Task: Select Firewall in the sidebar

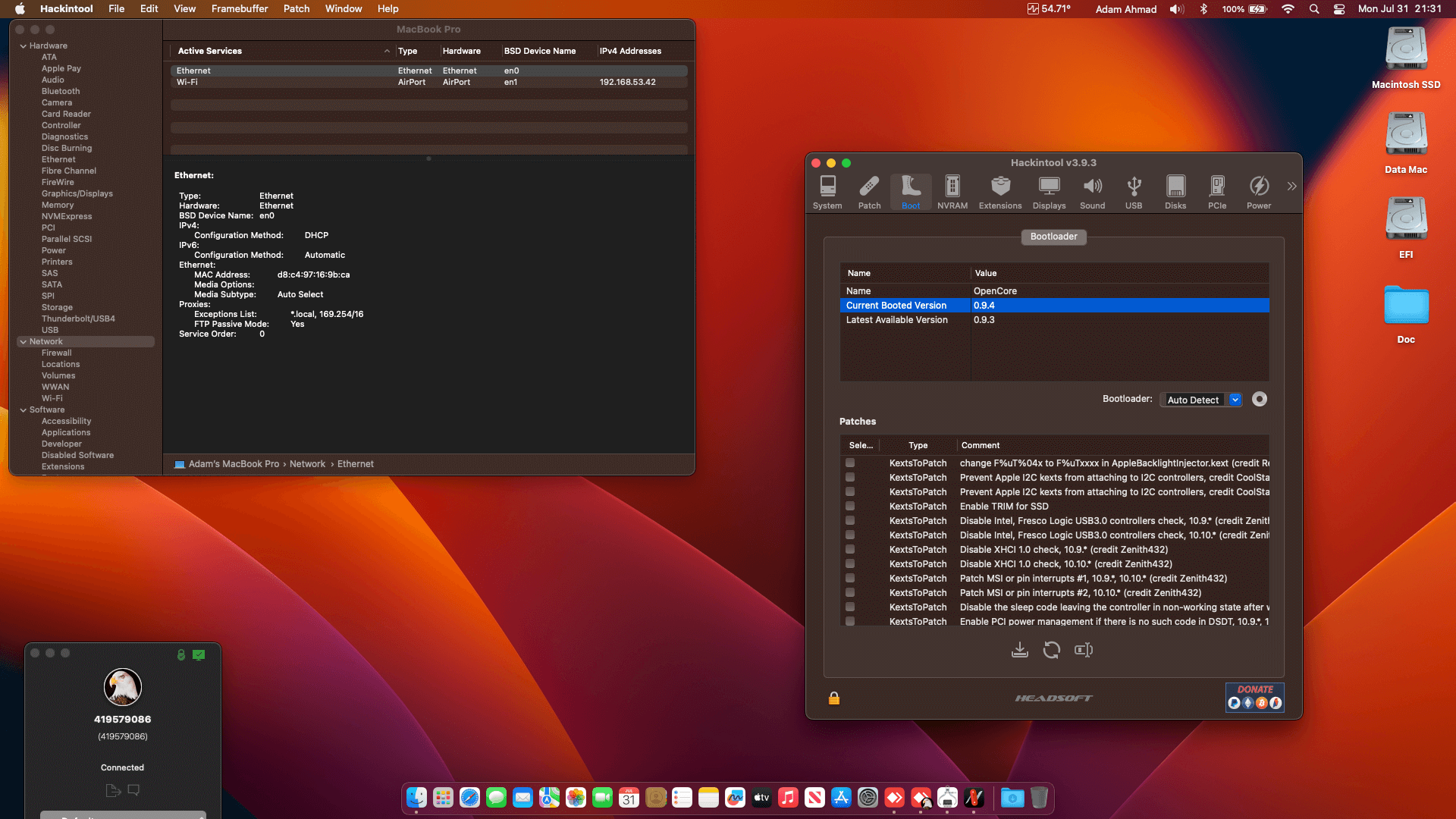Action: click(56, 353)
